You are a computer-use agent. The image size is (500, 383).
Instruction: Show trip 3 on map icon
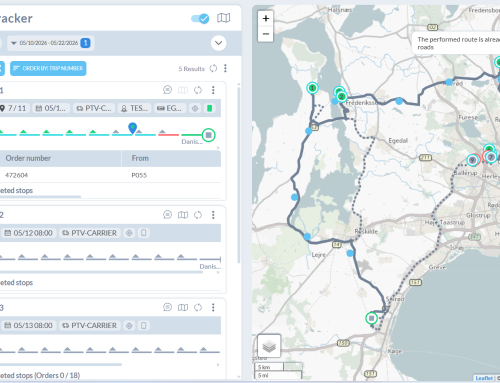click(183, 307)
